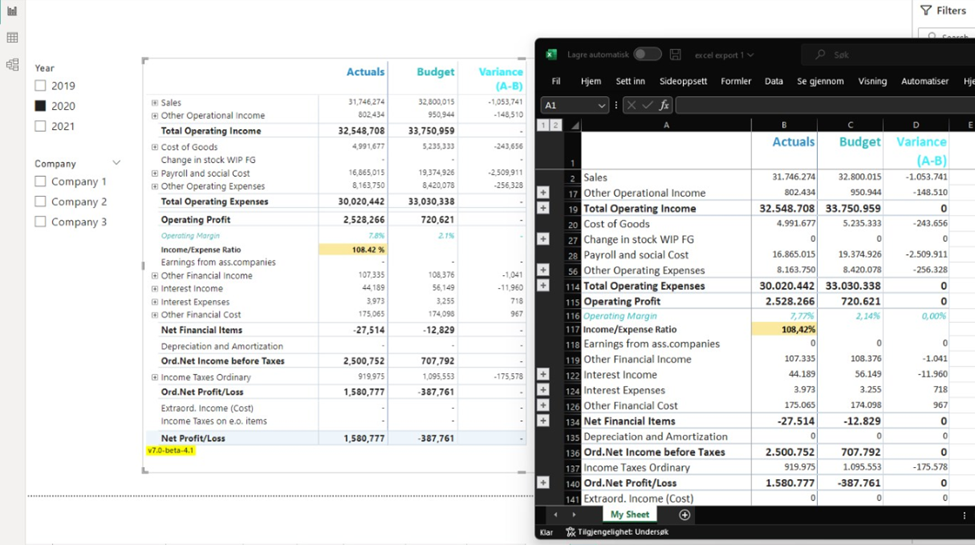This screenshot has width=975, height=545.
Task: Open the Formler menu tab
Action: (735, 81)
